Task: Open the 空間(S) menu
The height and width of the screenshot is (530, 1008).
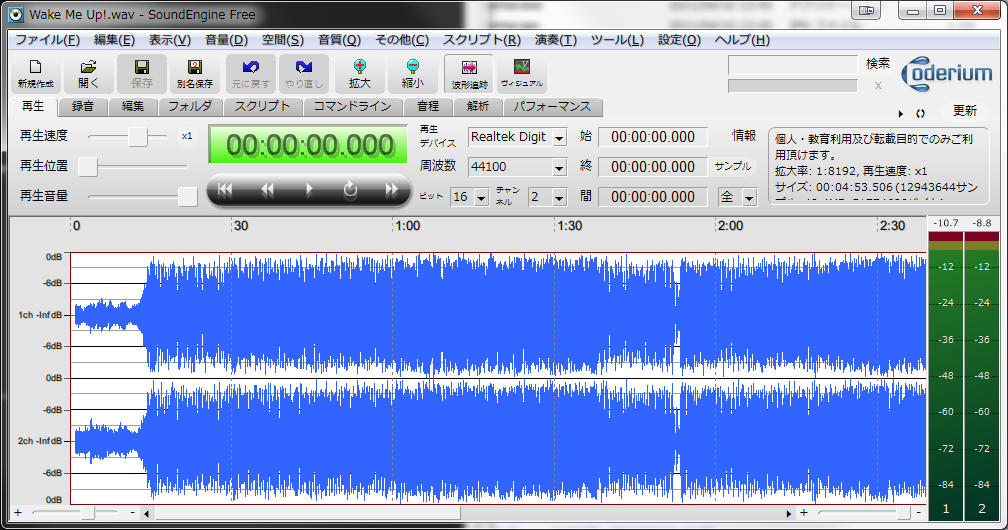Action: pyautogui.click(x=283, y=40)
